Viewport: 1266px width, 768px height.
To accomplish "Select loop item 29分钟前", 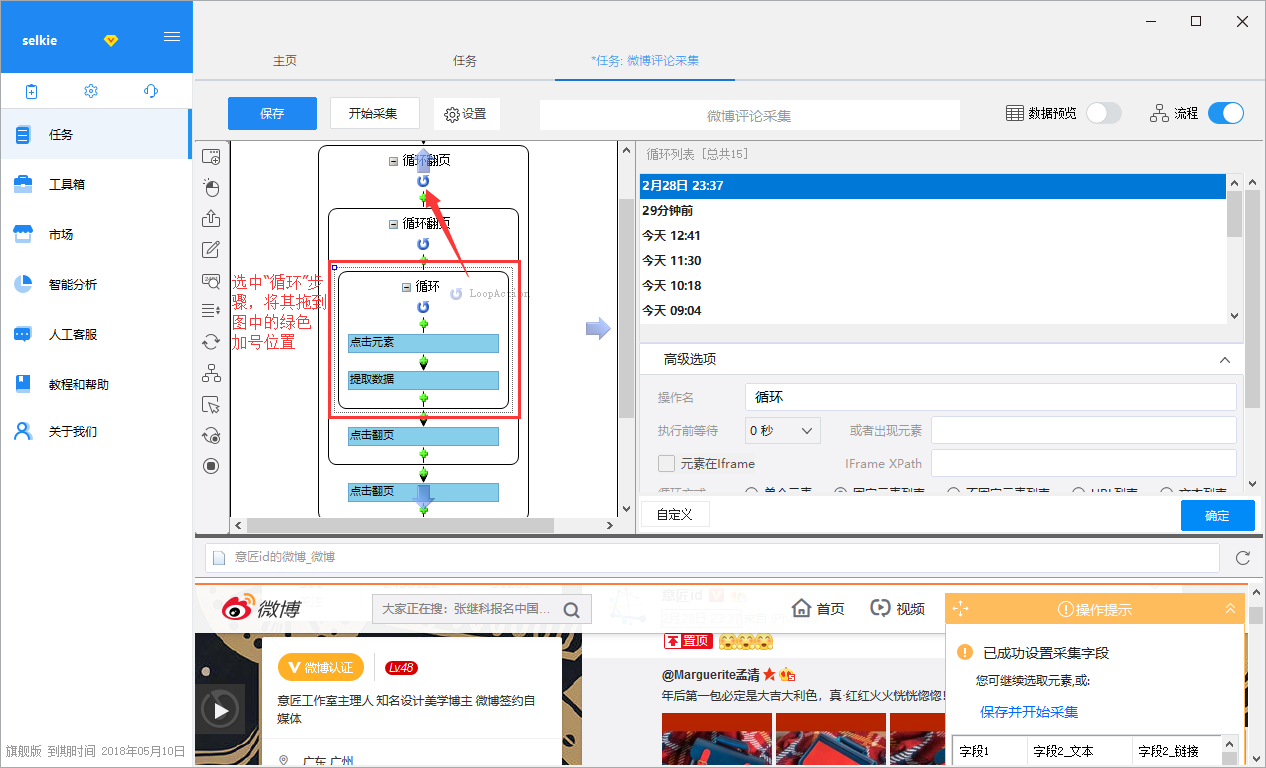I will point(932,211).
